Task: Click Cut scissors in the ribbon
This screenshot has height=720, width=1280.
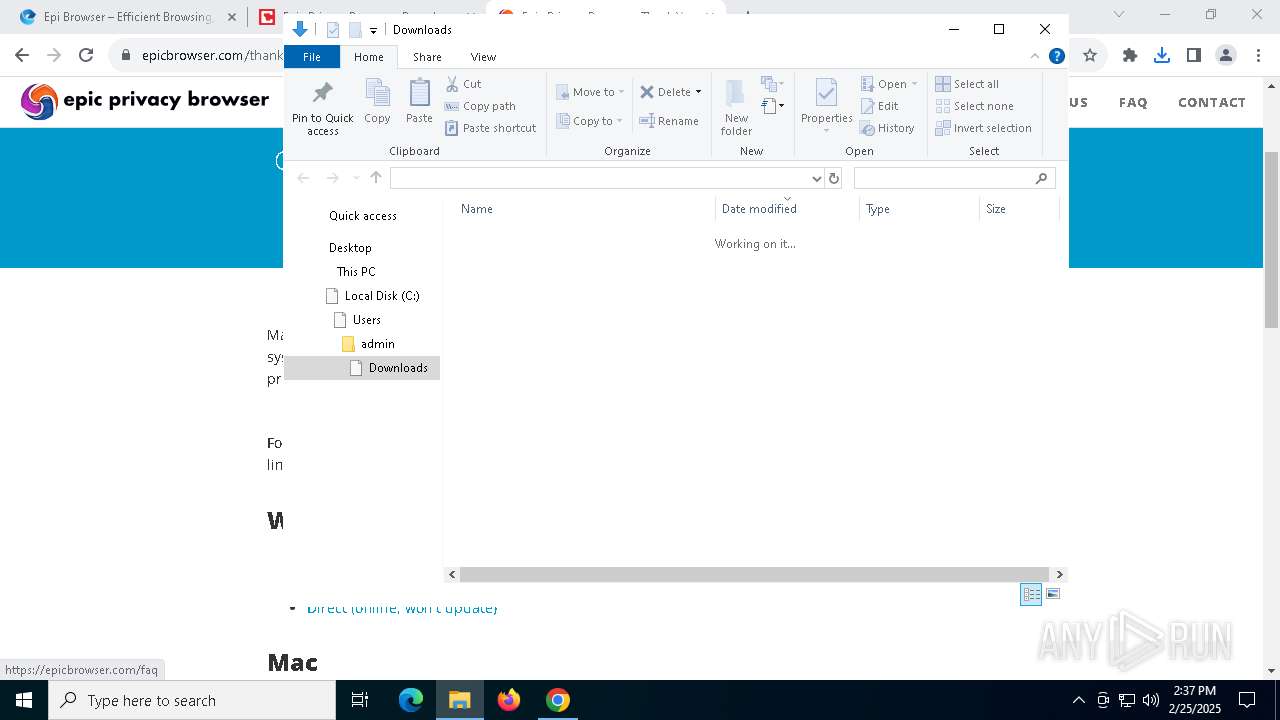Action: tap(463, 84)
